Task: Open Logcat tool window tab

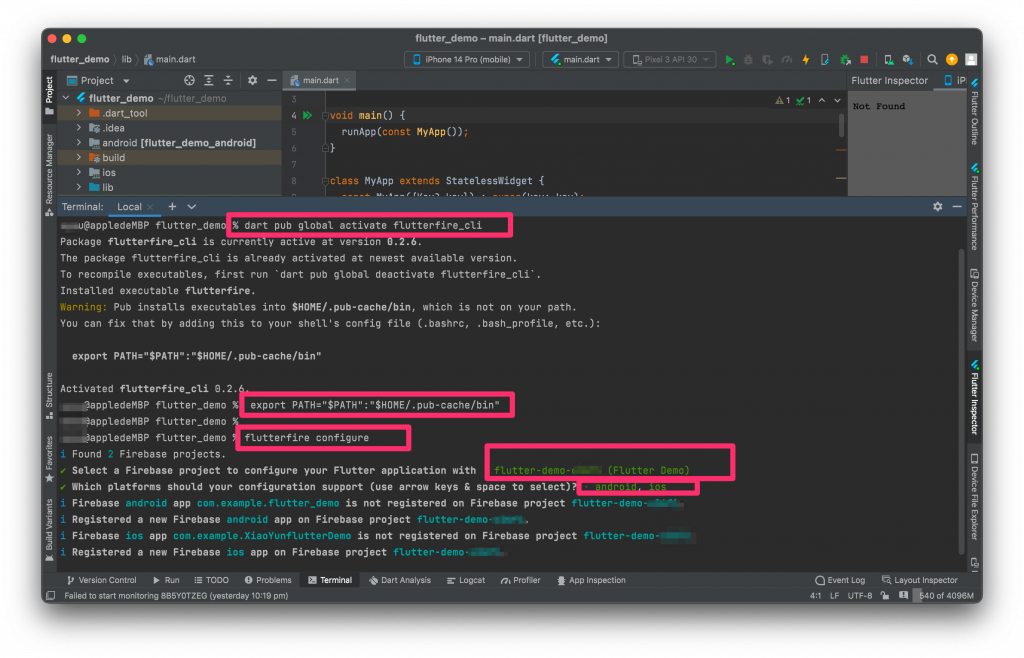Action: click(466, 580)
